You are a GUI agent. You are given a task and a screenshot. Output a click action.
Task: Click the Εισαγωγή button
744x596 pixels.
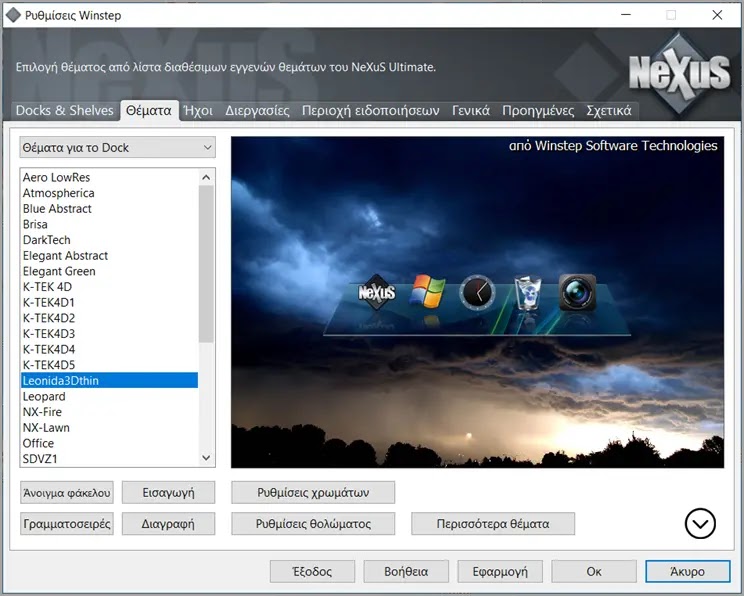click(168, 493)
